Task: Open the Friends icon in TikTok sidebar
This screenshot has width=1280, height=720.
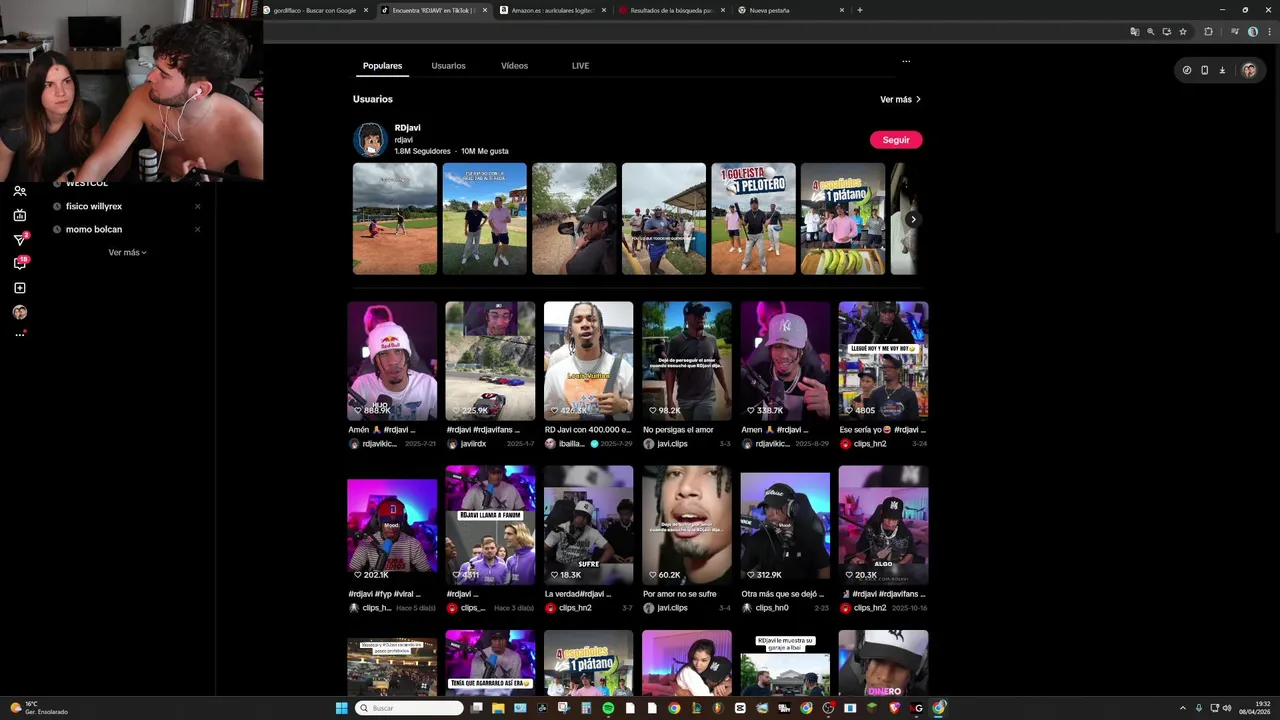Action: tap(19, 191)
